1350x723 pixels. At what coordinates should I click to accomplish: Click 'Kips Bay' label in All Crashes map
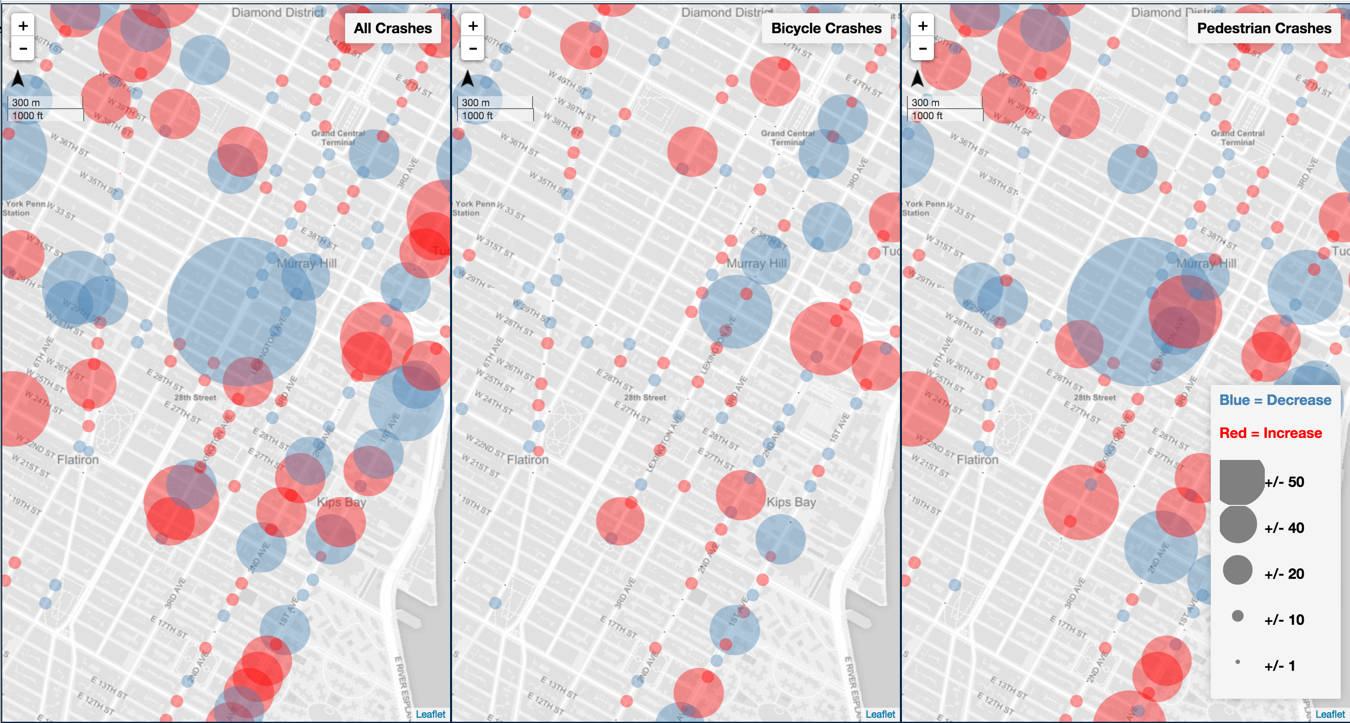(x=342, y=502)
